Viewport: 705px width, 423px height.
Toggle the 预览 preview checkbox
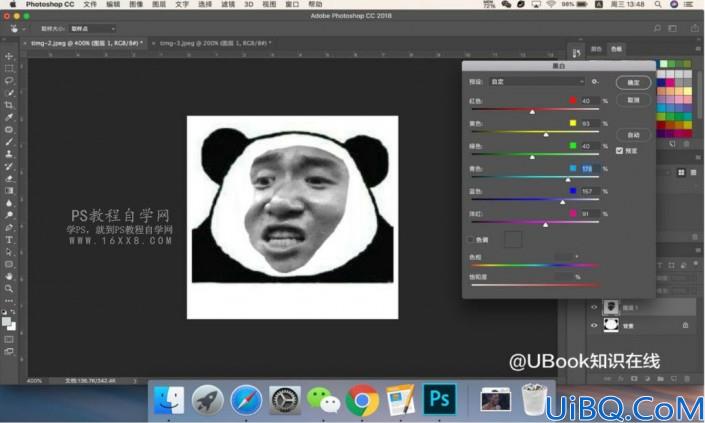click(x=619, y=151)
